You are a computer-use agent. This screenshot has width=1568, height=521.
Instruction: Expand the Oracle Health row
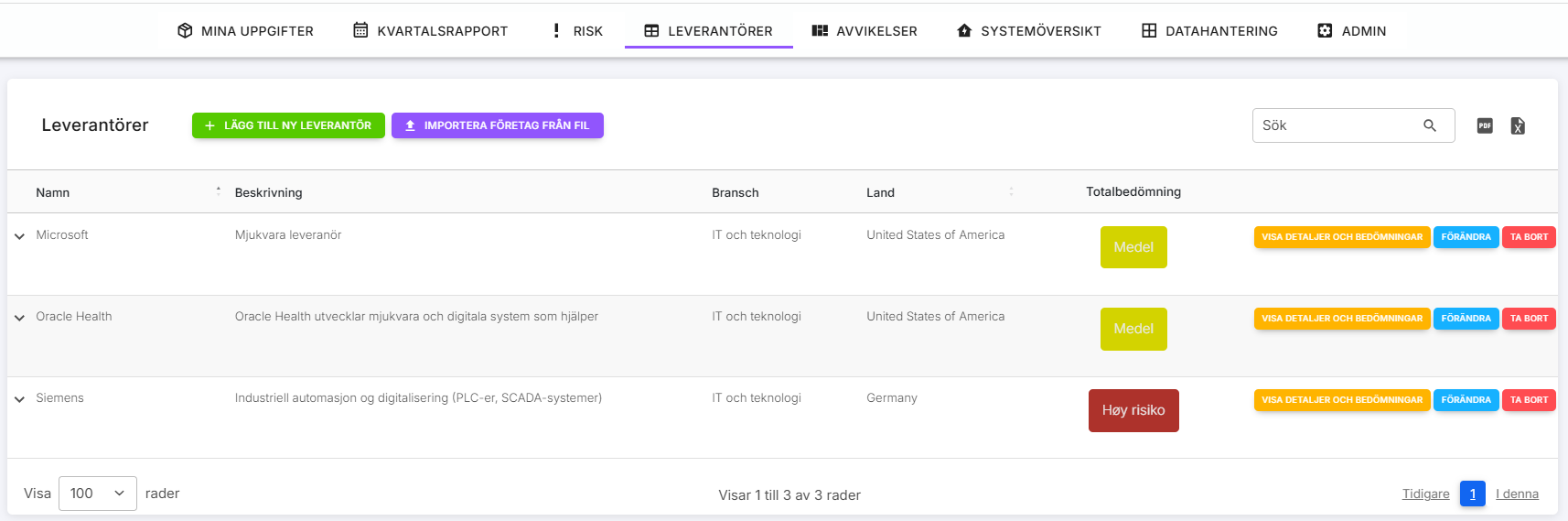tap(19, 318)
